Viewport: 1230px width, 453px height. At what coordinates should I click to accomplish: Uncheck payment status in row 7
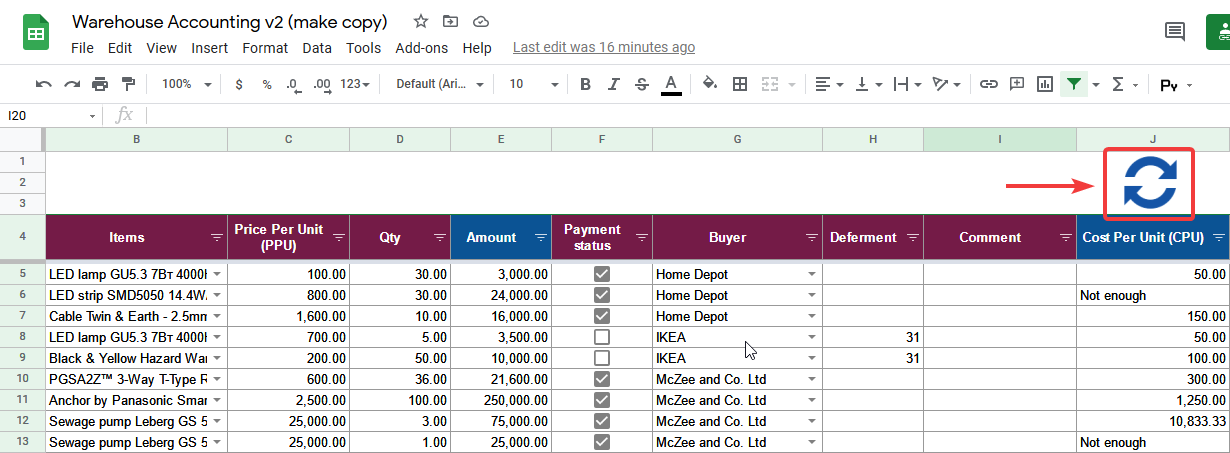602,316
